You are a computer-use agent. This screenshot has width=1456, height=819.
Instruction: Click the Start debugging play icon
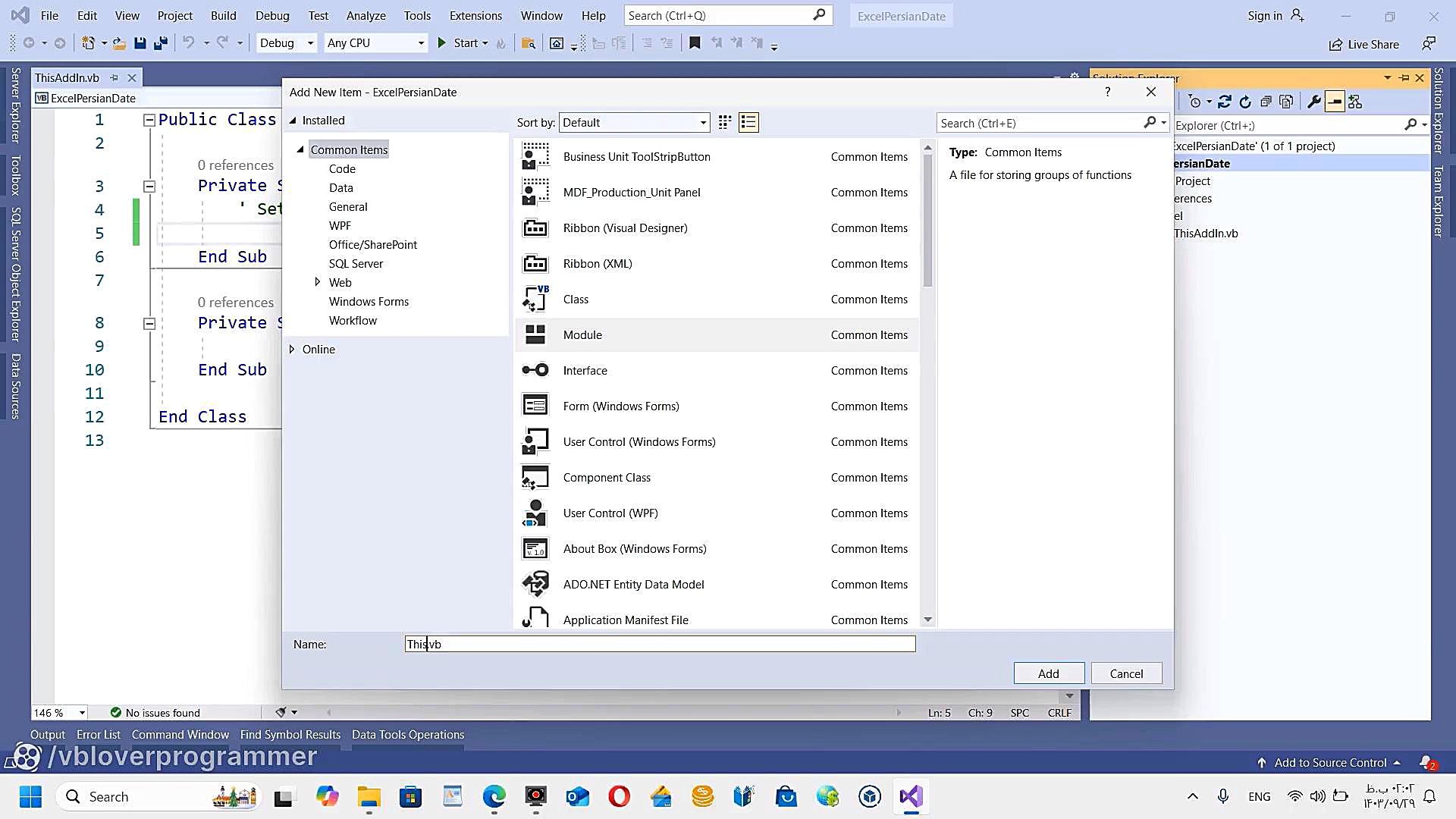(441, 43)
